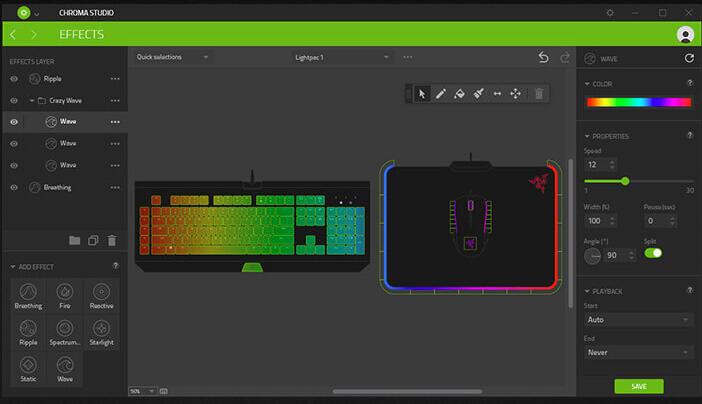This screenshot has width=702, height=404.
Task: Click the Width percentage input field
Action: 597,220
